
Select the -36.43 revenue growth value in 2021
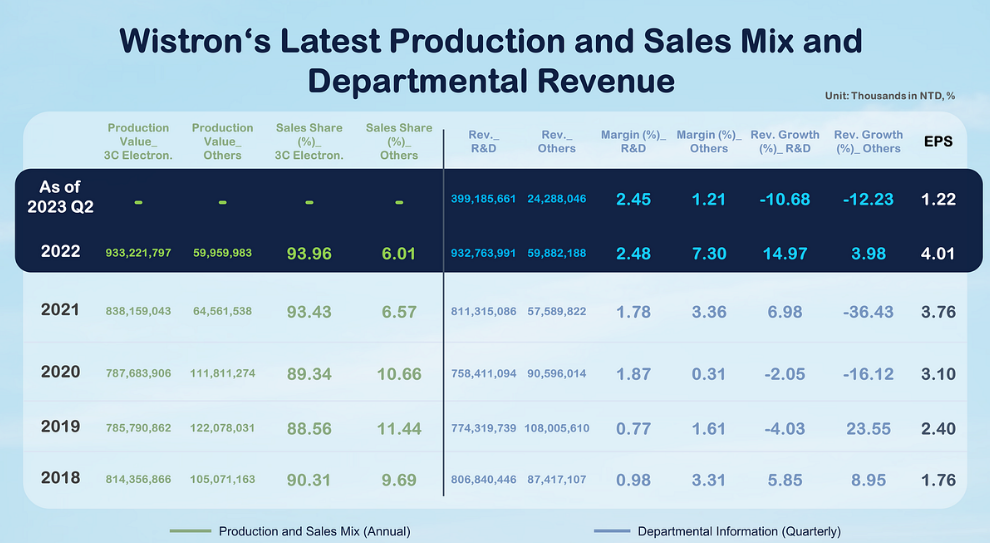point(868,312)
